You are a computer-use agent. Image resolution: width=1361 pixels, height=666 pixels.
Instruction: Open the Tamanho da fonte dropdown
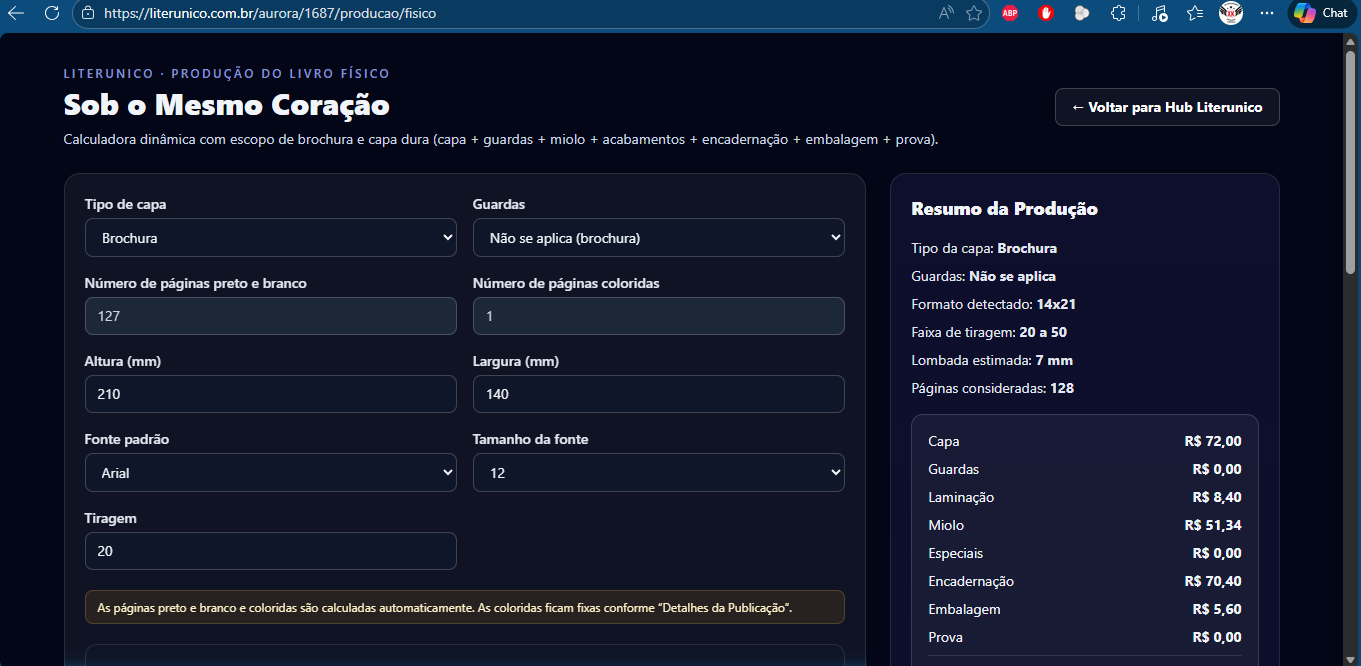pyautogui.click(x=658, y=473)
